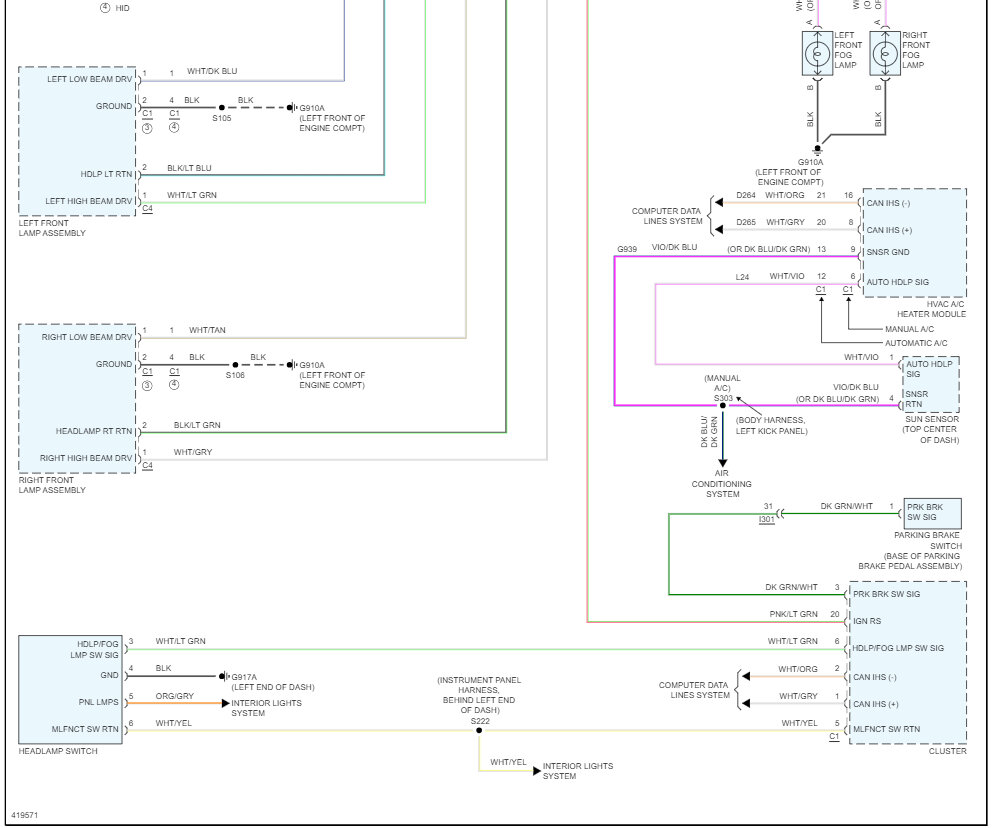Click the I301 connector label
995x828 pixels.
click(x=767, y=519)
